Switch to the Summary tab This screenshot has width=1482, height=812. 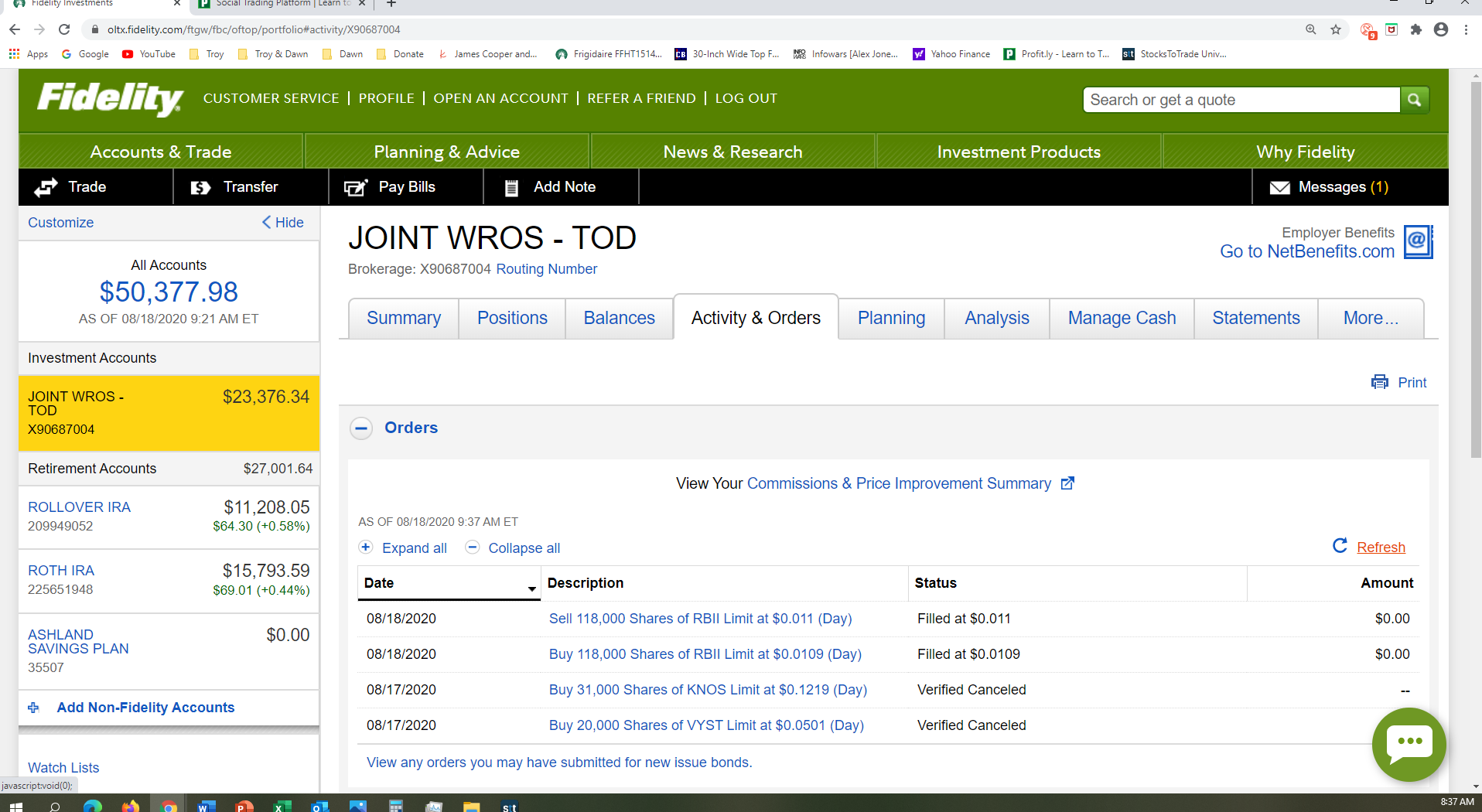[404, 318]
